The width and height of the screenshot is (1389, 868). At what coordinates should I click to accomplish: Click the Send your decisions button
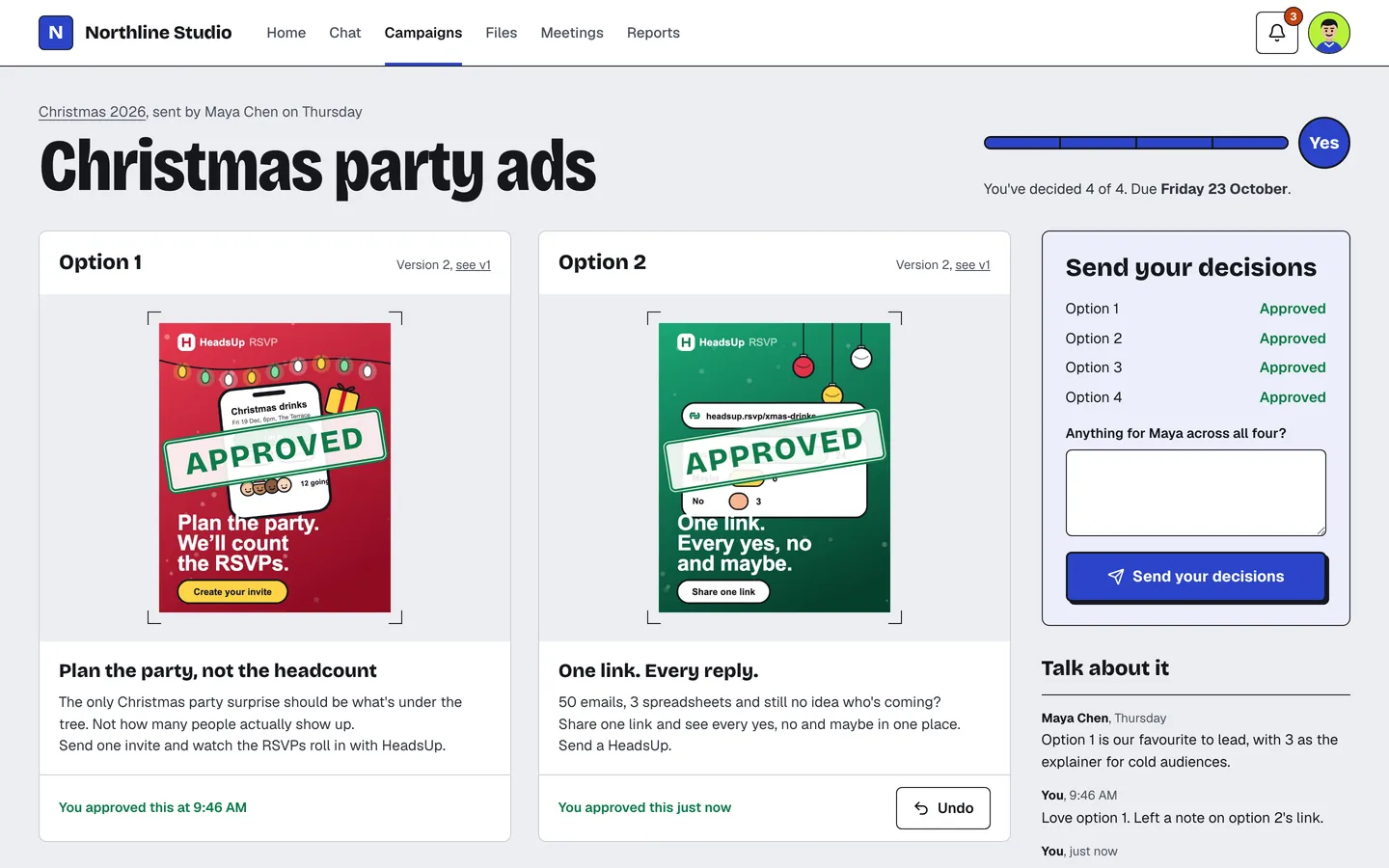pyautogui.click(x=1196, y=577)
